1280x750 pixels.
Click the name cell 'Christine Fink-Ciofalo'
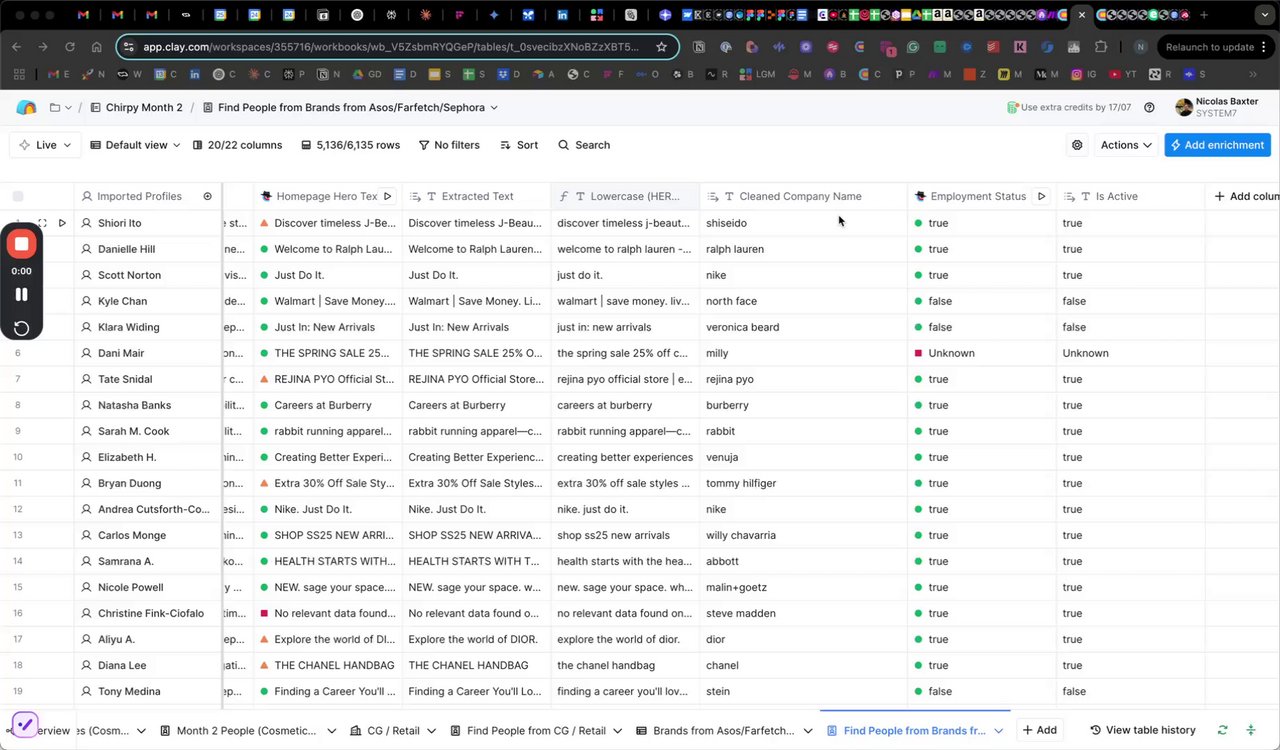148,613
